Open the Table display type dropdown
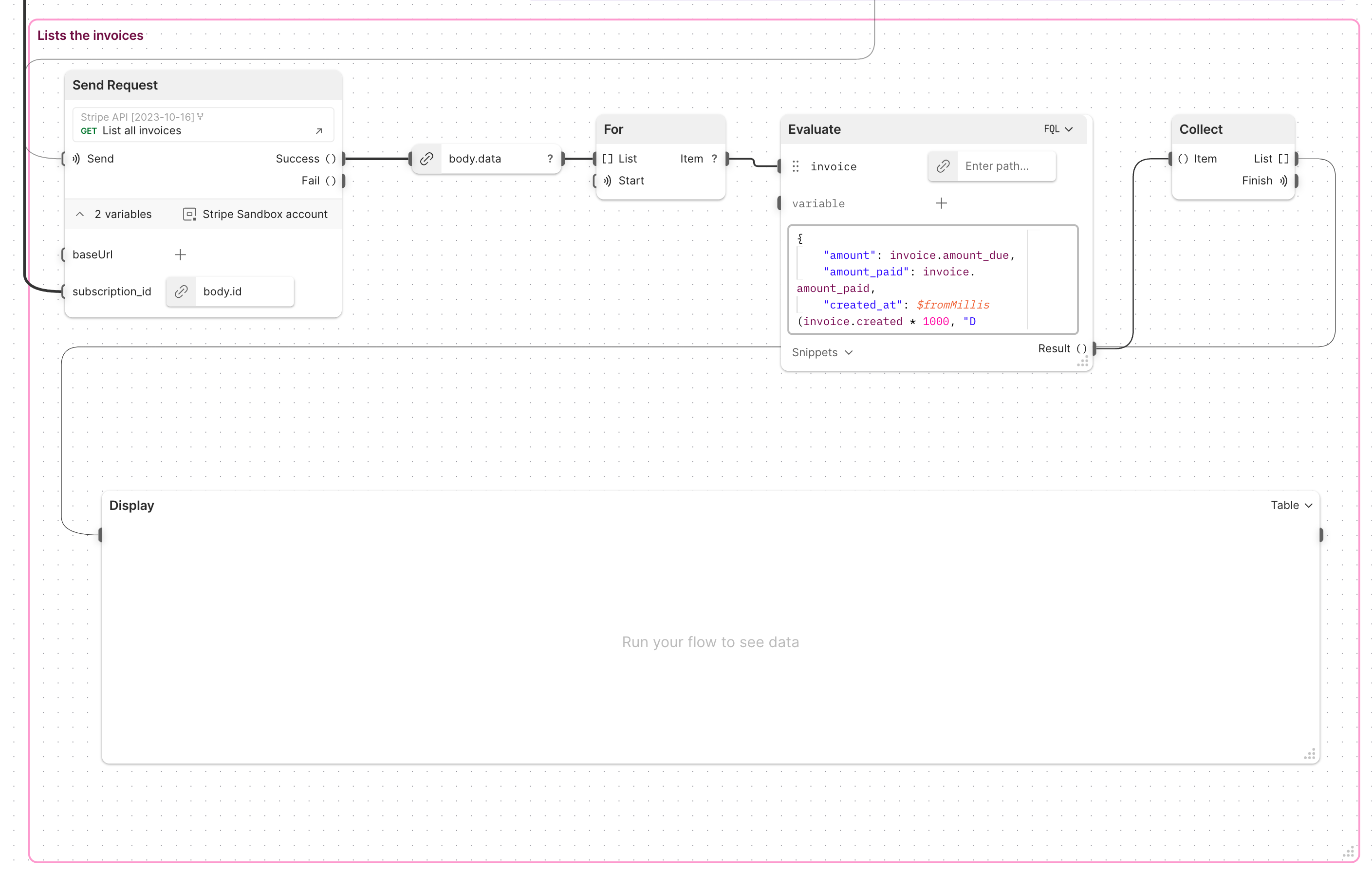Screen dimensions: 1372x872 1291,505
